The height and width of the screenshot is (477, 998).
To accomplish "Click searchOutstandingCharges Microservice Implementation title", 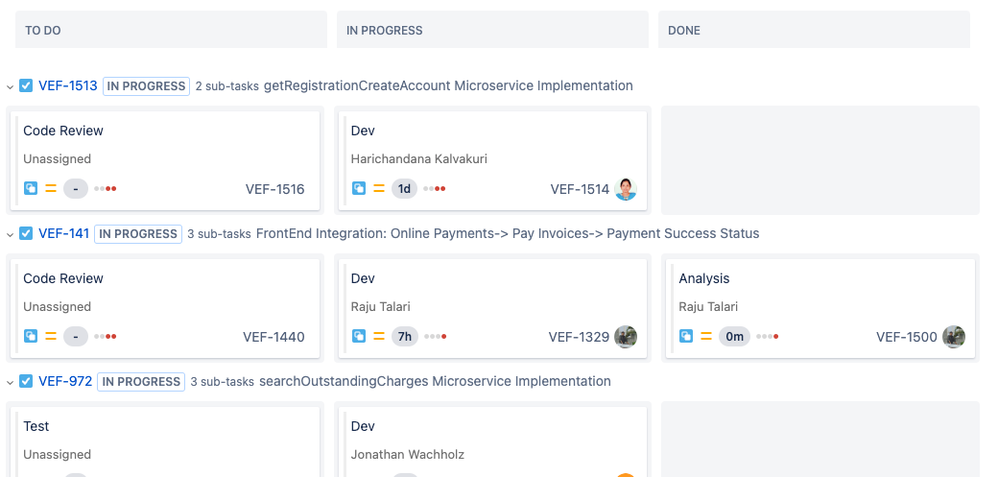I will pyautogui.click(x=435, y=381).
